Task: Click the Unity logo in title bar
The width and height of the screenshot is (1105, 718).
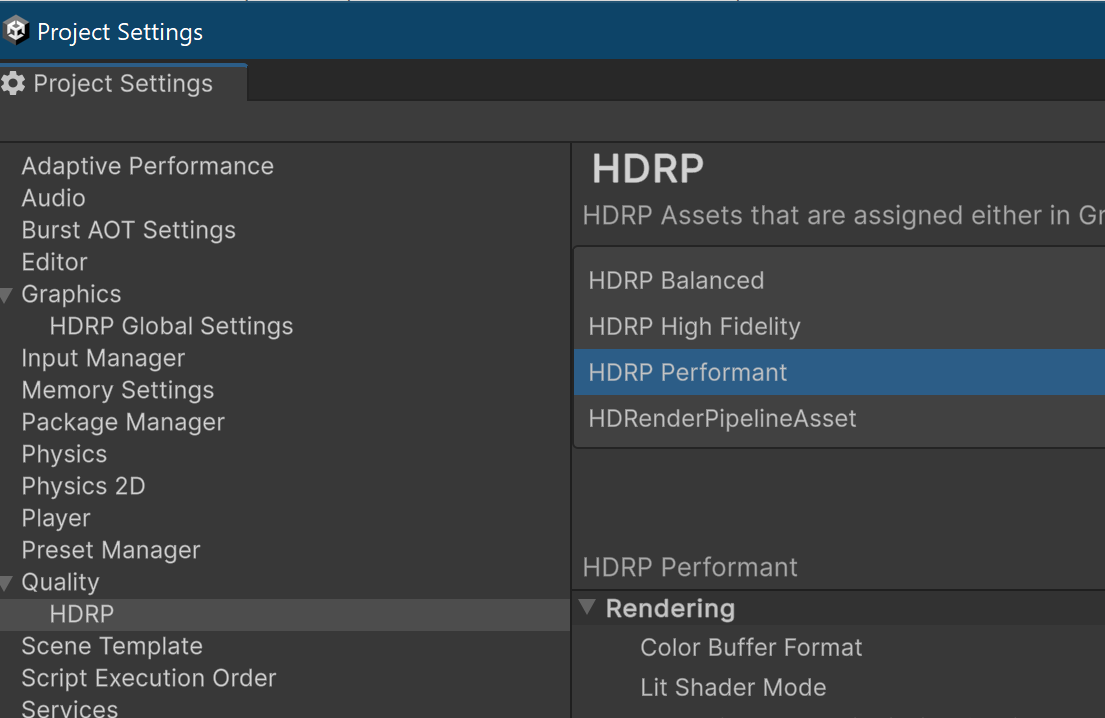Action: (x=17, y=31)
